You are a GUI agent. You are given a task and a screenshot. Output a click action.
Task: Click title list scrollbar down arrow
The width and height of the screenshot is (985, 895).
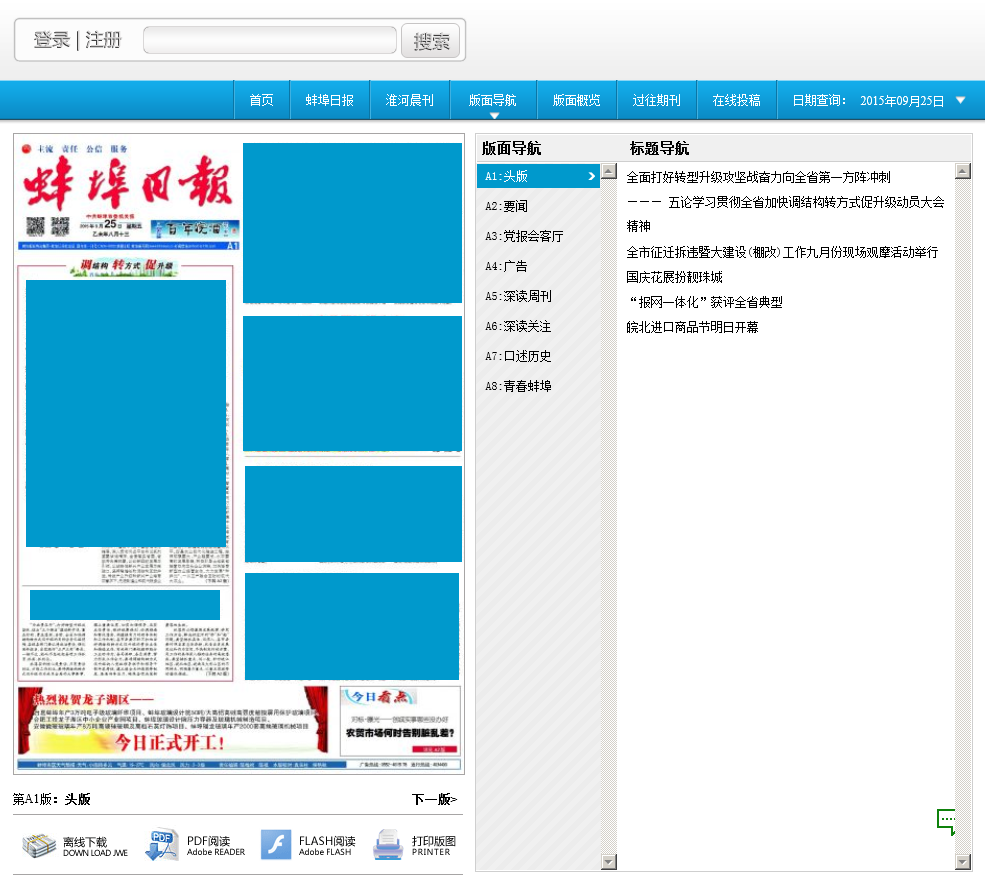(963, 862)
